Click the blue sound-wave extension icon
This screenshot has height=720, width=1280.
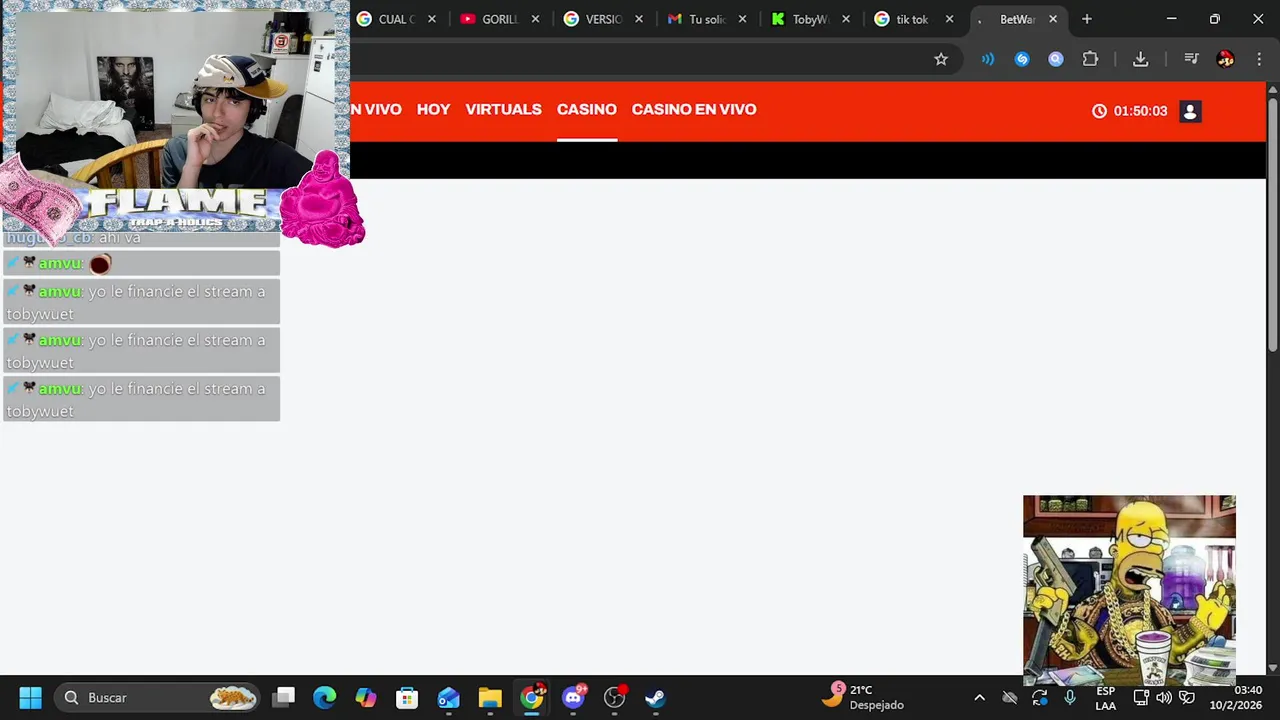(x=988, y=59)
